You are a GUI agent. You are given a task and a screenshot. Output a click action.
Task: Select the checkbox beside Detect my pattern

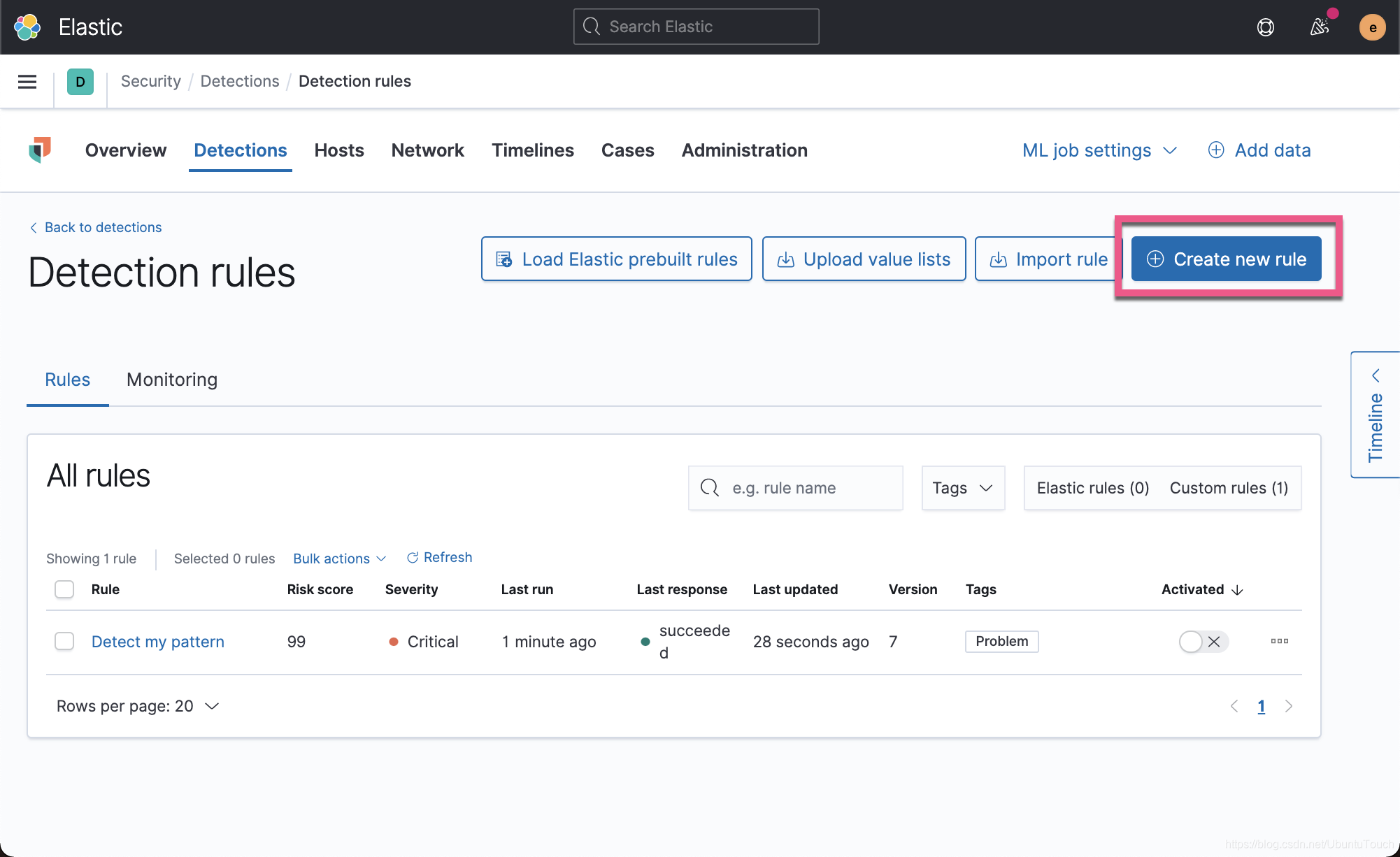click(64, 640)
